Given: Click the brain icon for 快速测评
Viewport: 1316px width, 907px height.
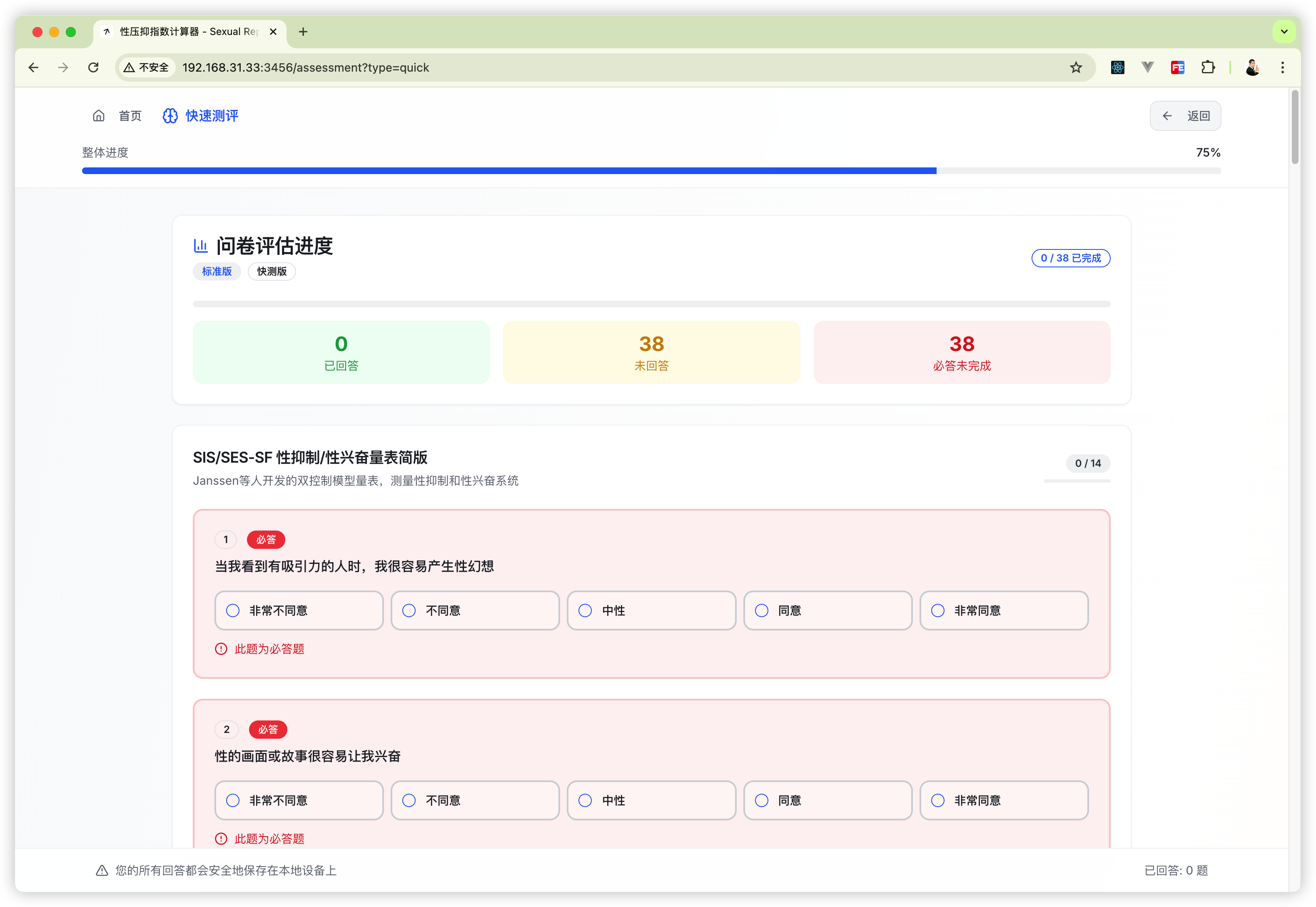Looking at the screenshot, I should [x=170, y=116].
